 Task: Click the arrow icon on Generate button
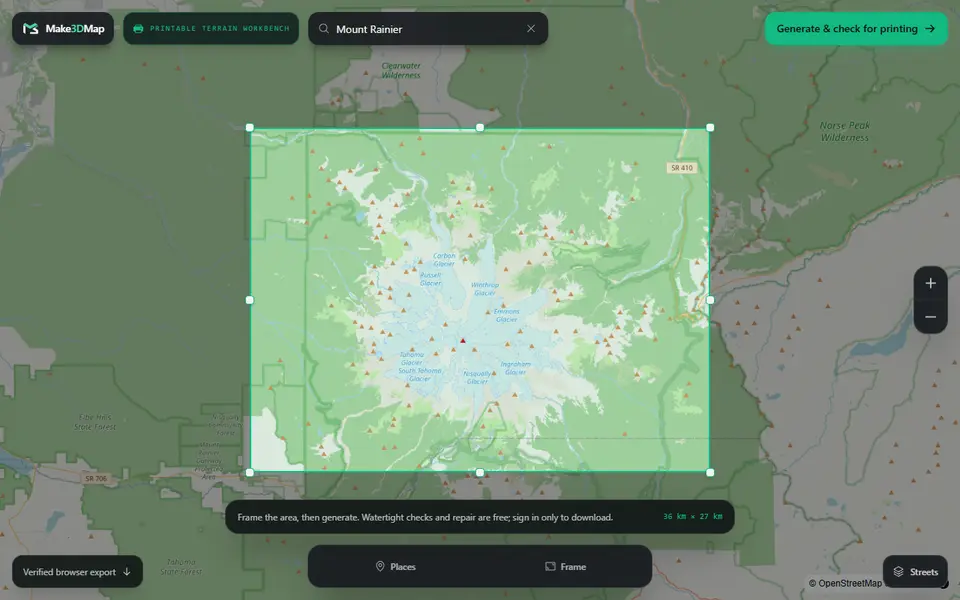pyautogui.click(x=930, y=29)
